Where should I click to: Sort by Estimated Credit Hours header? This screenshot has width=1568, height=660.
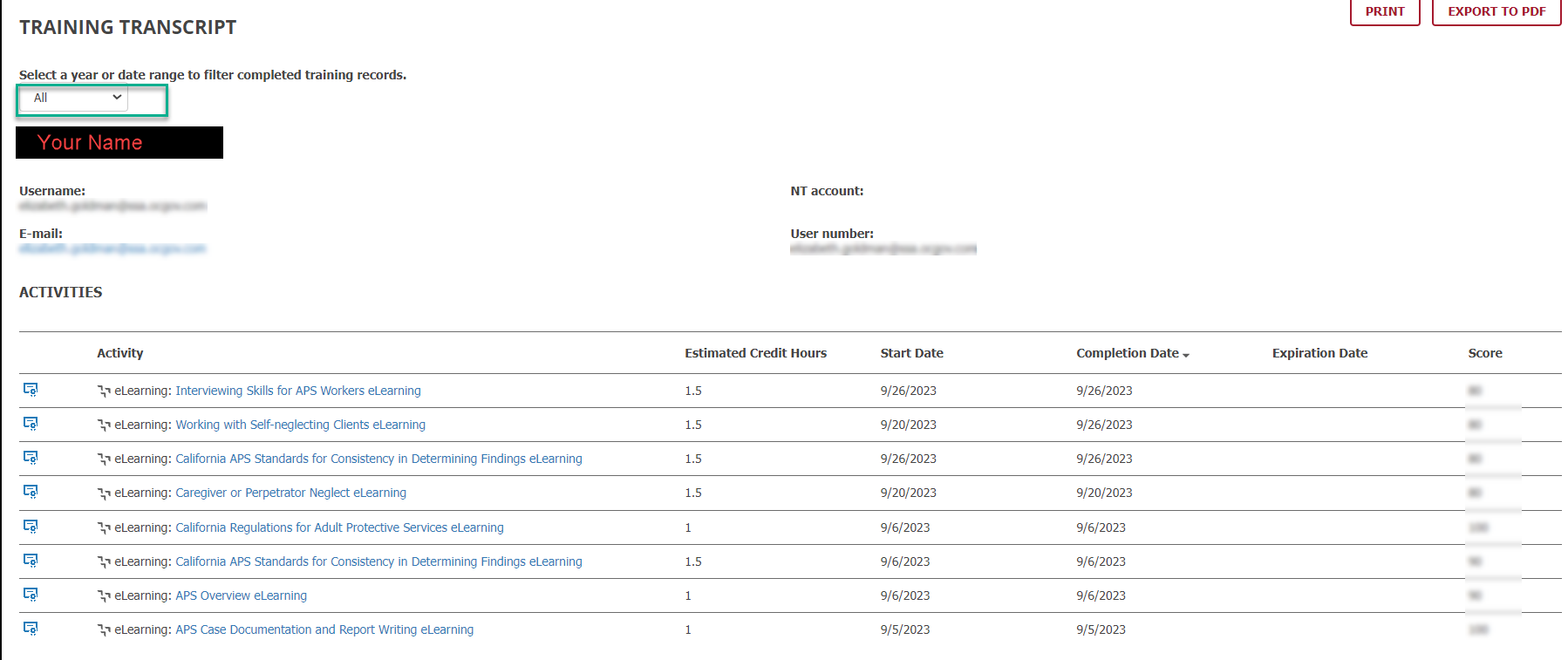click(755, 353)
